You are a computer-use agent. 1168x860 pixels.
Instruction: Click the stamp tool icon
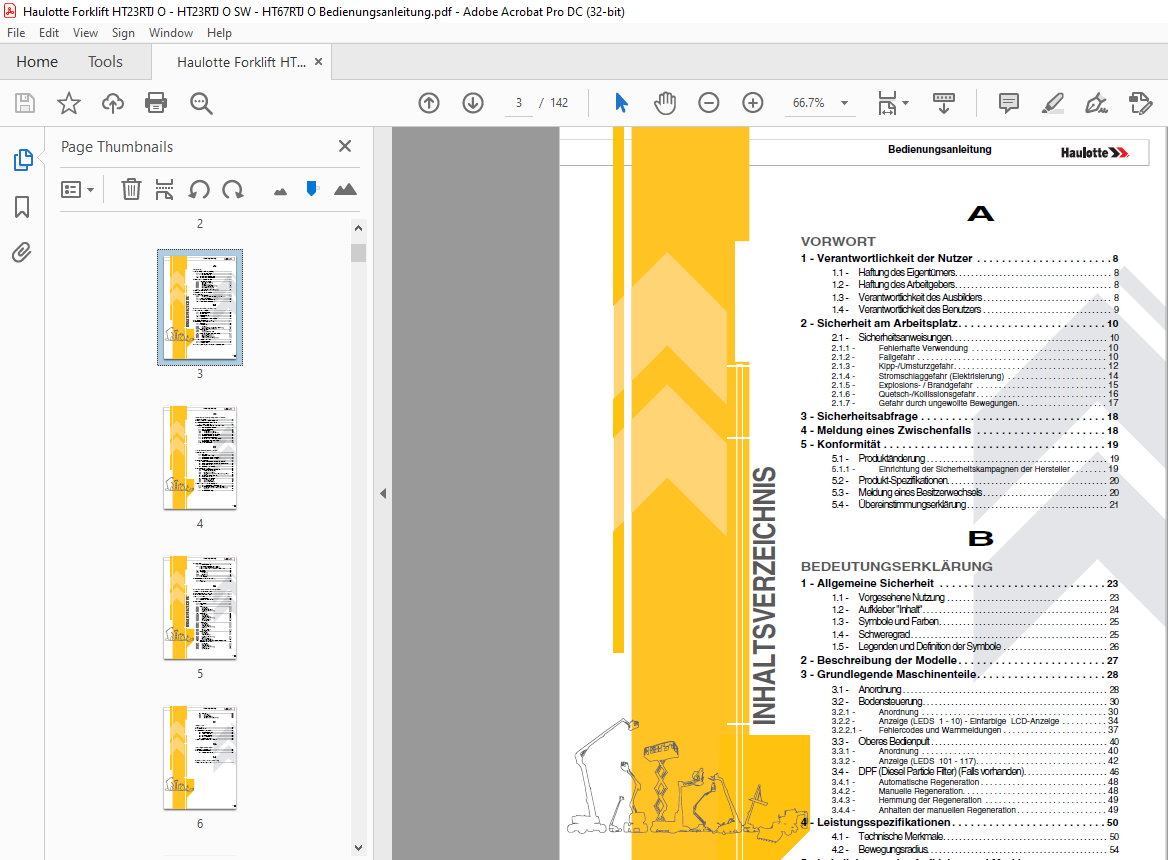(x=1140, y=103)
